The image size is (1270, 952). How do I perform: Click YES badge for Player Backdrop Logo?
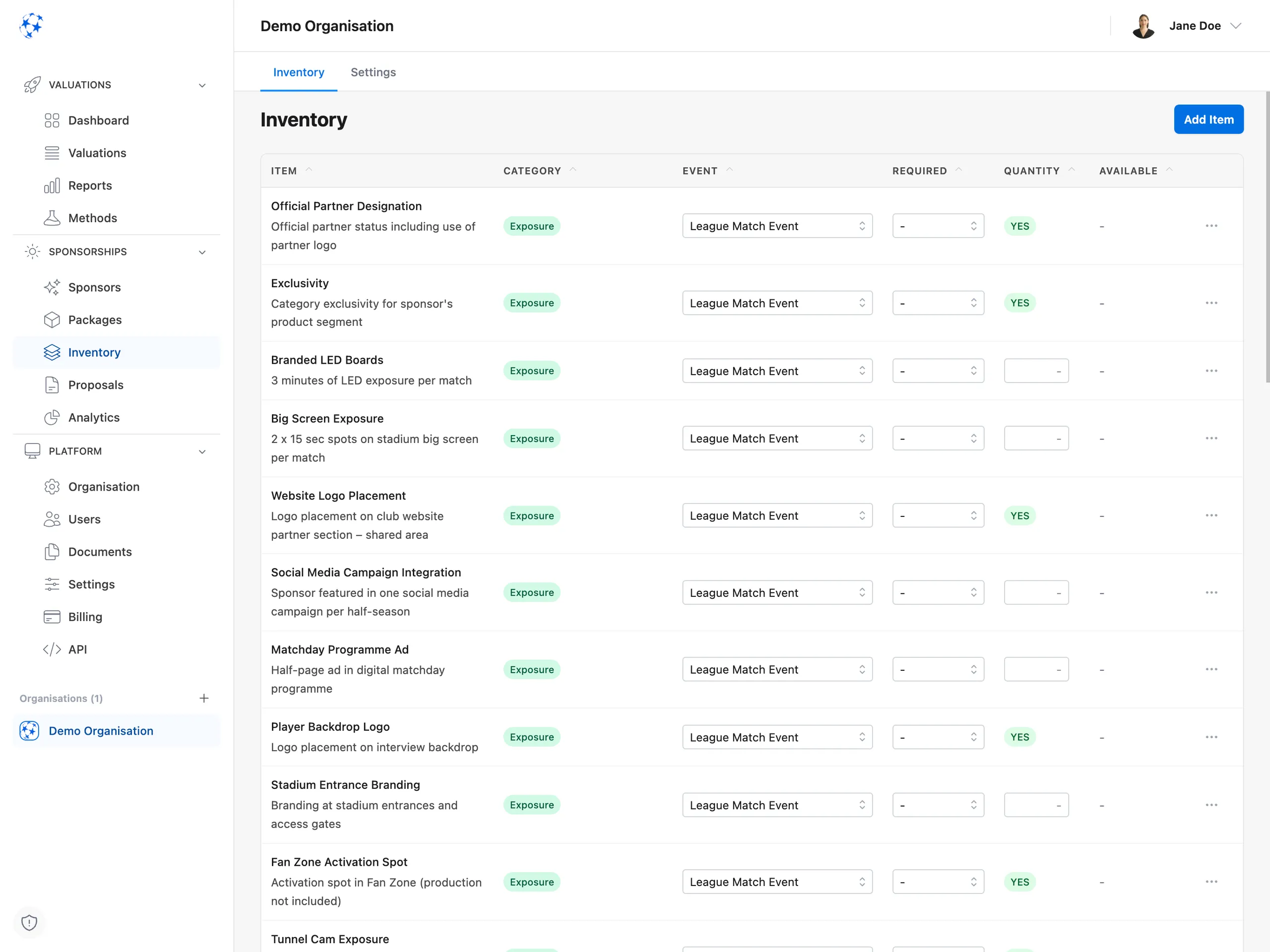[x=1019, y=737]
